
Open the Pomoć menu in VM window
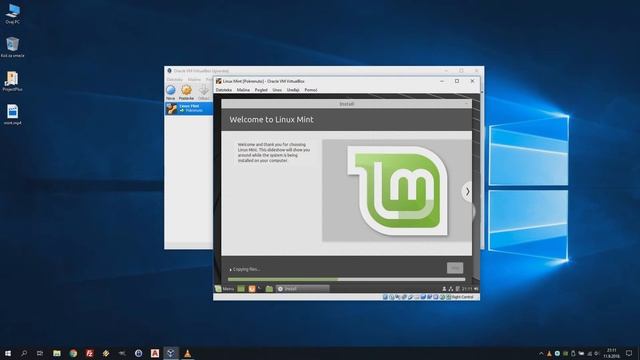(x=311, y=90)
